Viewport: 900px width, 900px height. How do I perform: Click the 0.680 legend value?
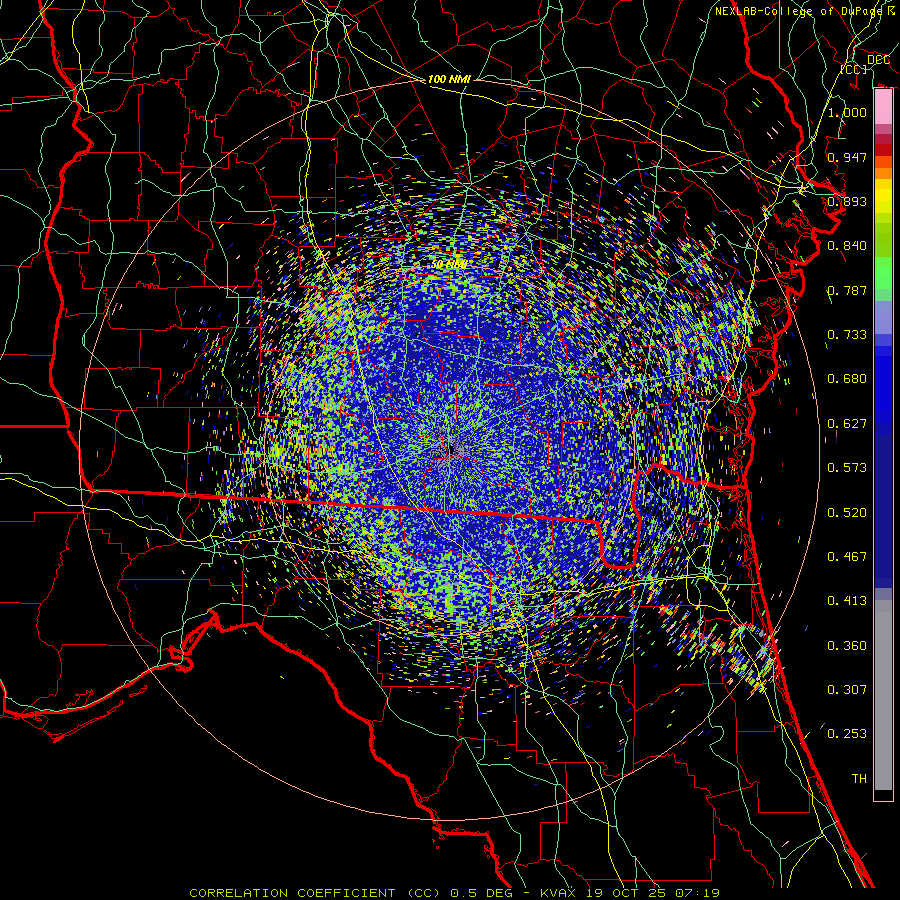click(847, 378)
